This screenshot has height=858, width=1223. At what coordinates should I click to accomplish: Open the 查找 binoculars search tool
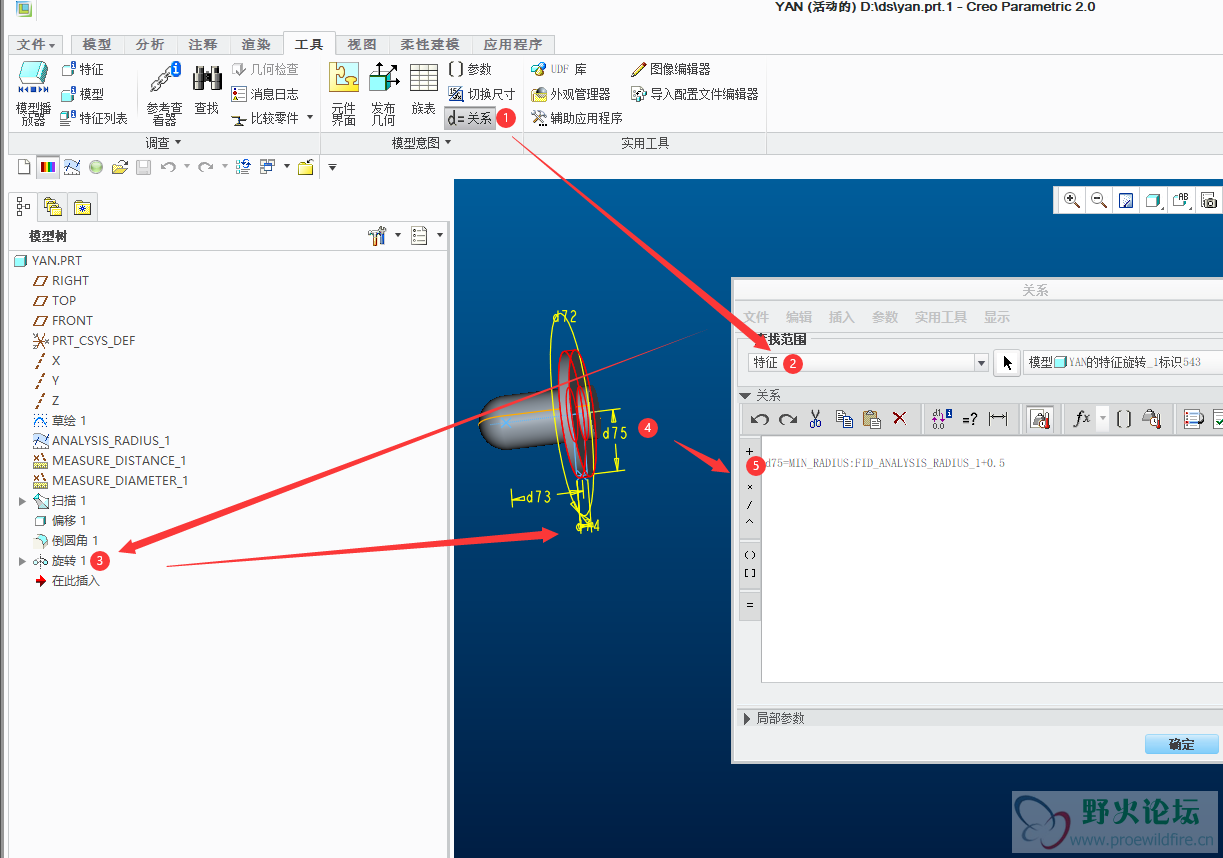207,90
